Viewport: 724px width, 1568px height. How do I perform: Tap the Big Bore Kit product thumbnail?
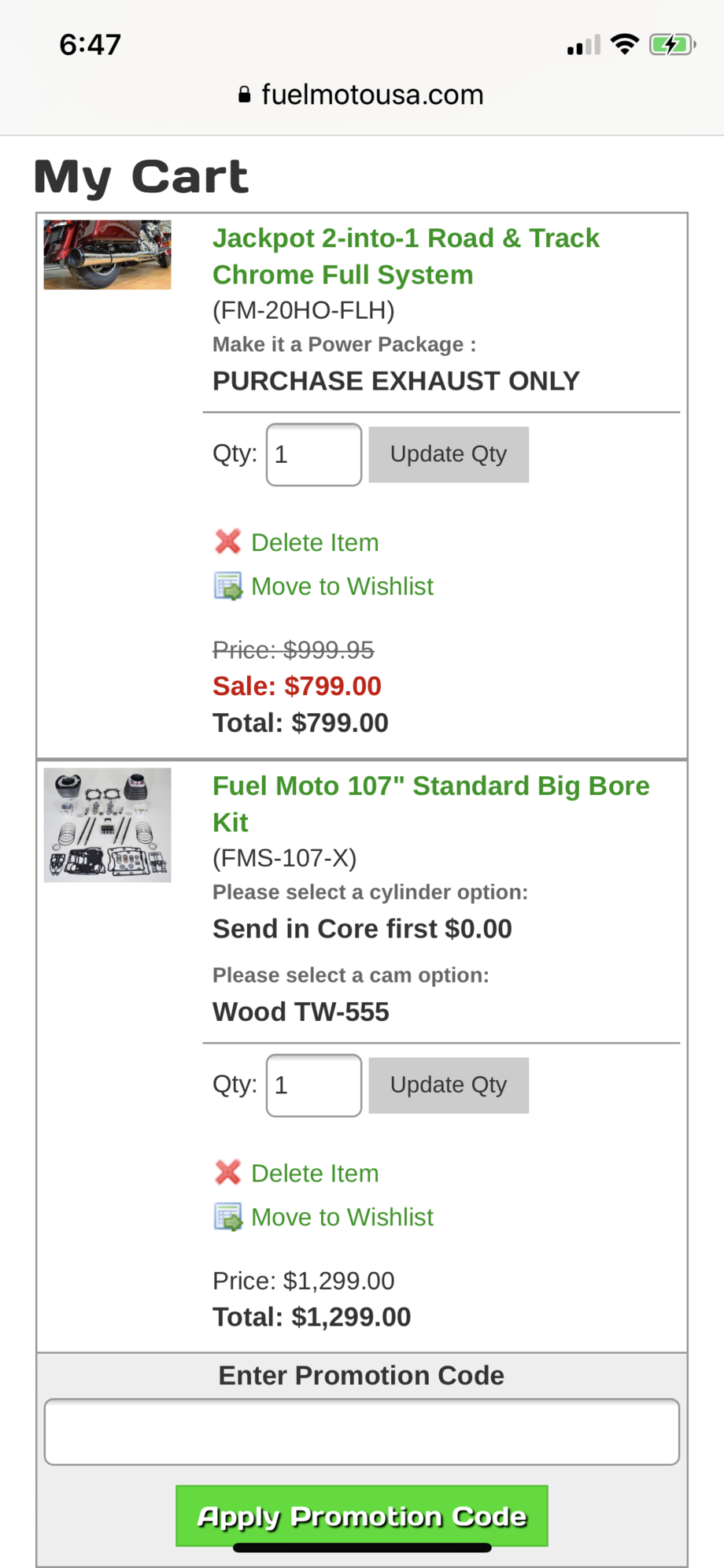[108, 825]
